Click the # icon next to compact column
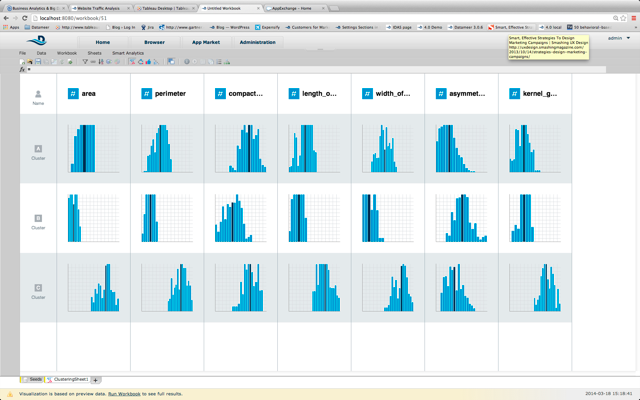The height and width of the screenshot is (400, 640). tap(220, 93)
